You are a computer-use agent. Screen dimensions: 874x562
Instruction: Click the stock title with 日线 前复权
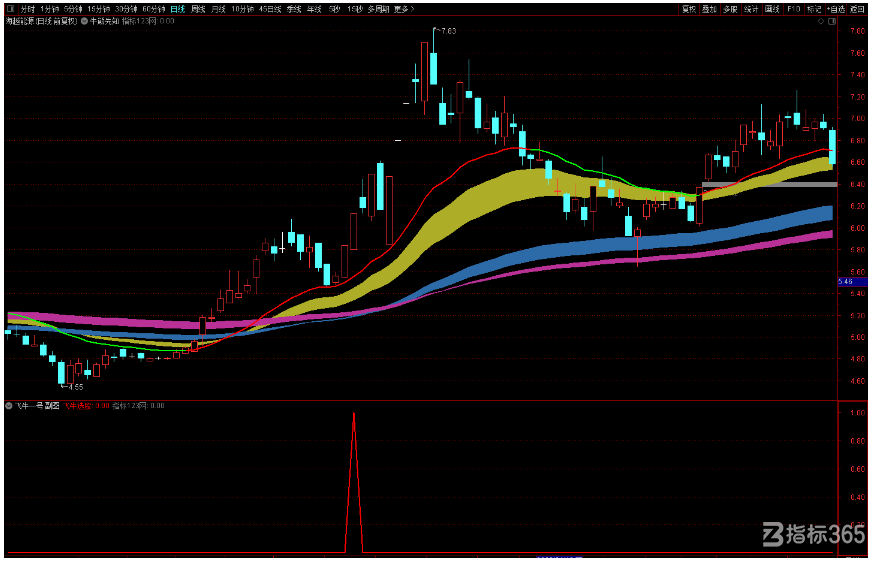click(42, 21)
